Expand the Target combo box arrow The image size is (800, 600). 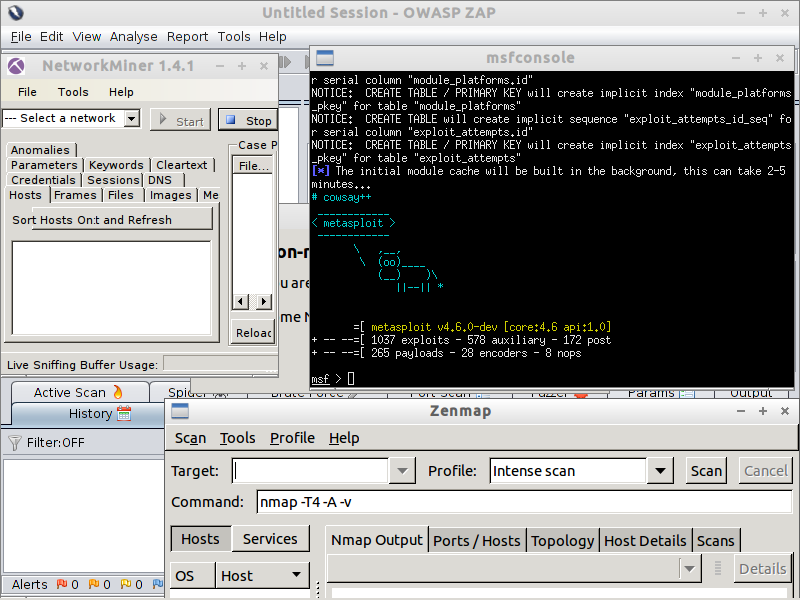pyautogui.click(x=403, y=470)
